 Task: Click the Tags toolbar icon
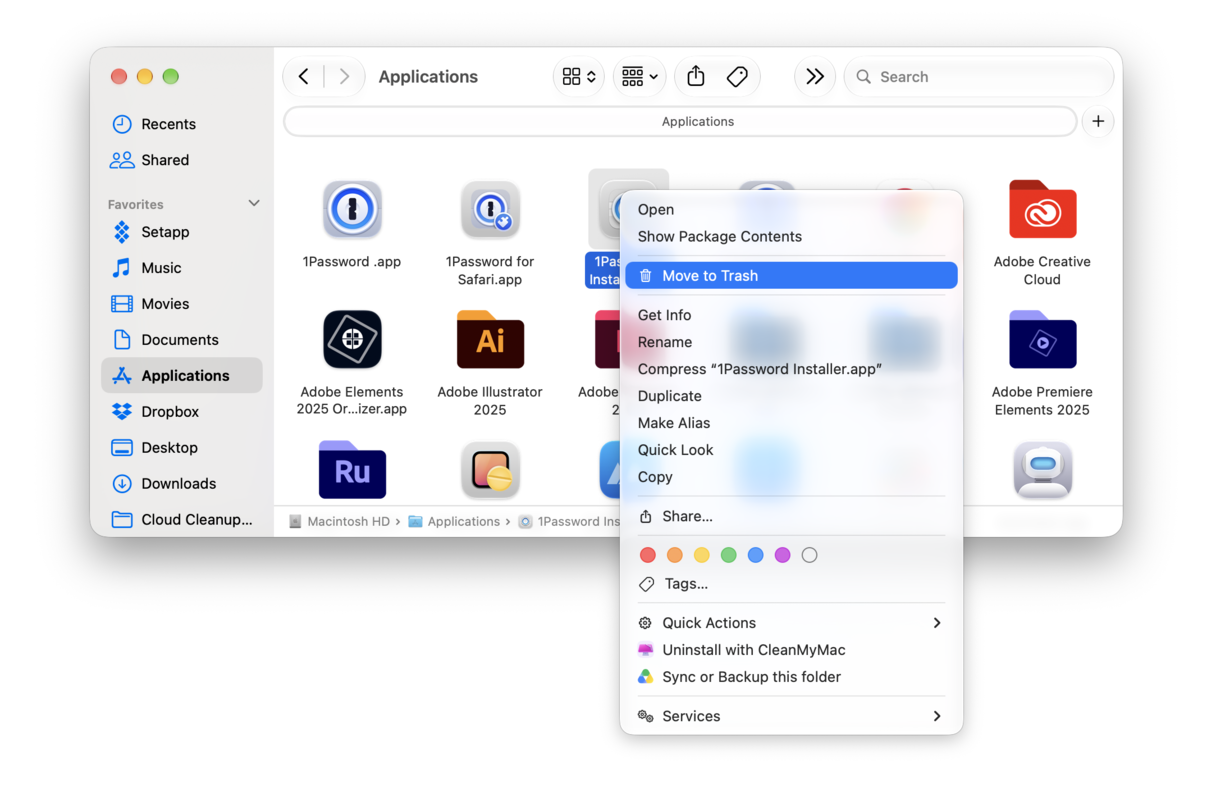tap(737, 76)
